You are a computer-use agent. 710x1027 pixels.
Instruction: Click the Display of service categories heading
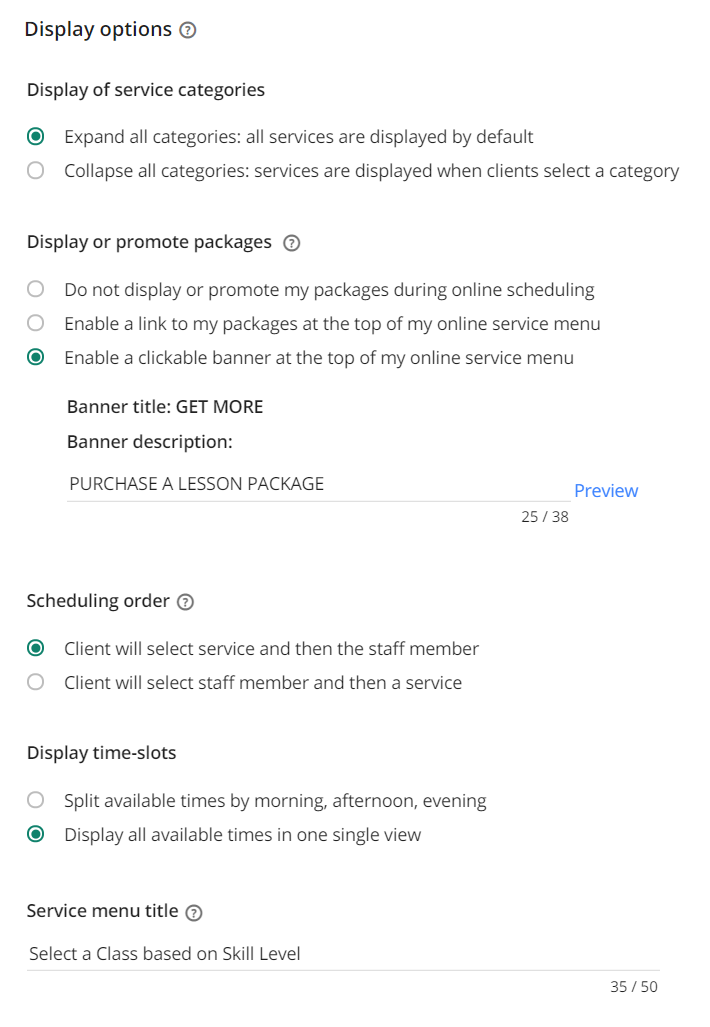(x=145, y=90)
